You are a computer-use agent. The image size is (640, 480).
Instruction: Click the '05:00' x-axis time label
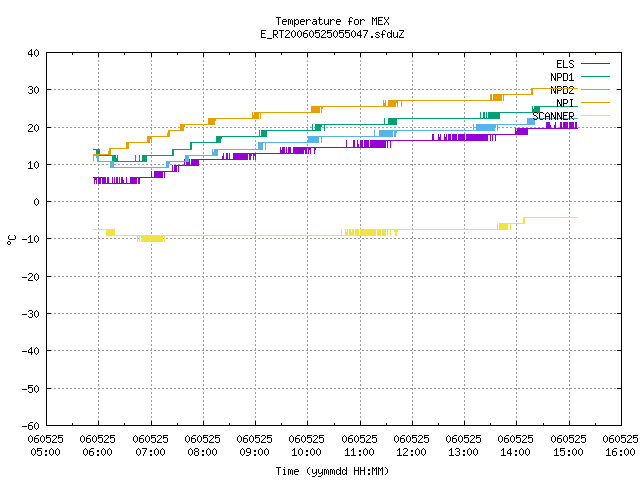click(x=46, y=452)
